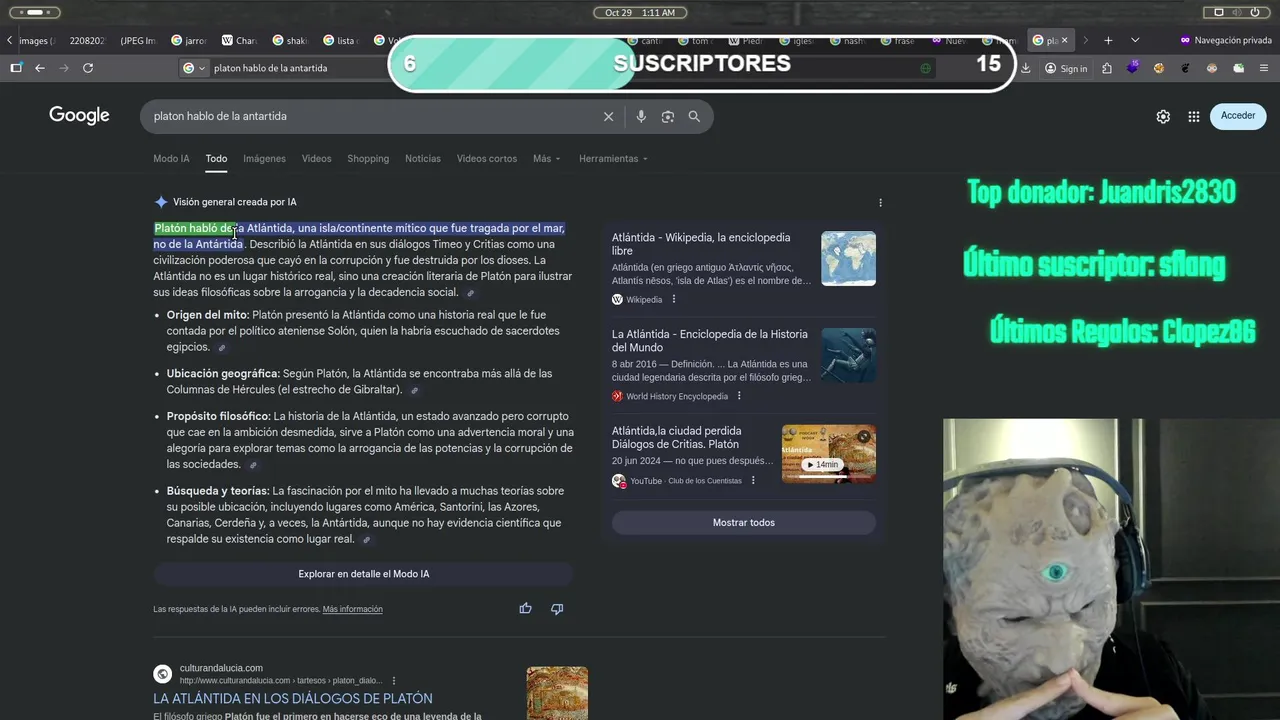Open more options for World History Encyclopedia source
Viewport: 1280px width, 720px height.
coord(739,396)
